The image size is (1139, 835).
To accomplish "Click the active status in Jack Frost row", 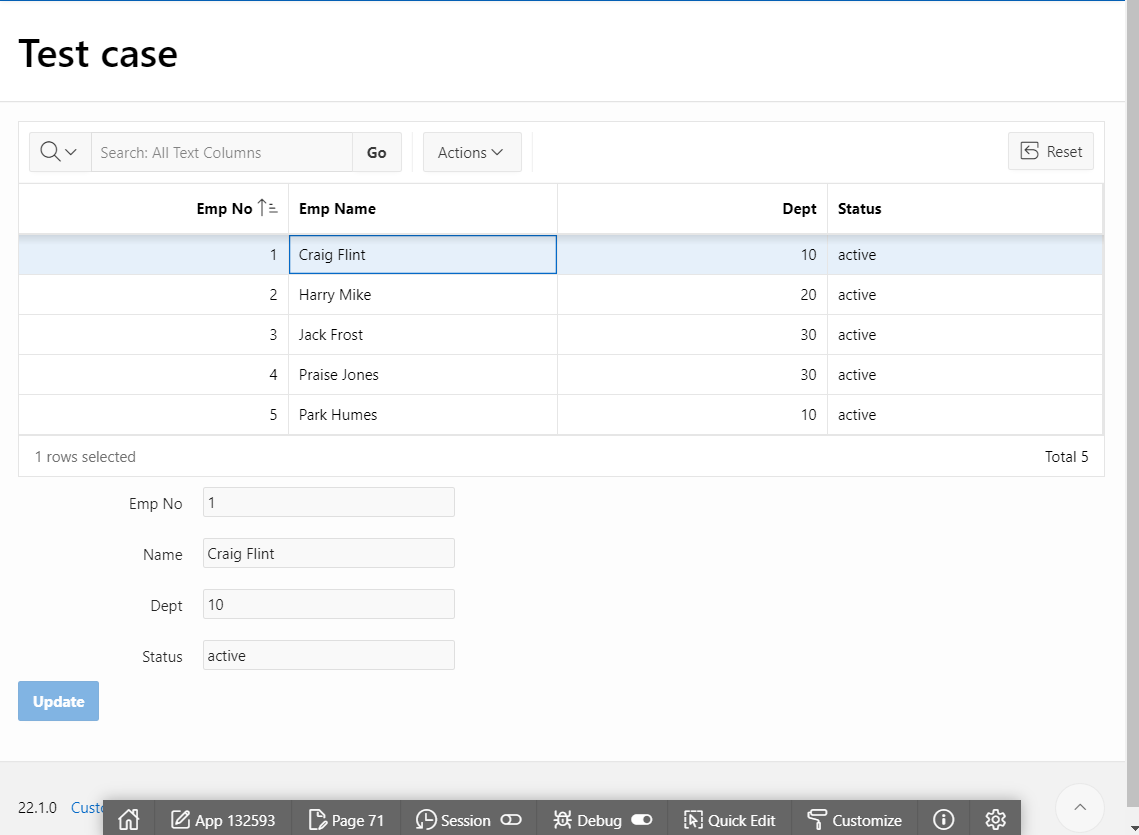I will [x=965, y=334].
